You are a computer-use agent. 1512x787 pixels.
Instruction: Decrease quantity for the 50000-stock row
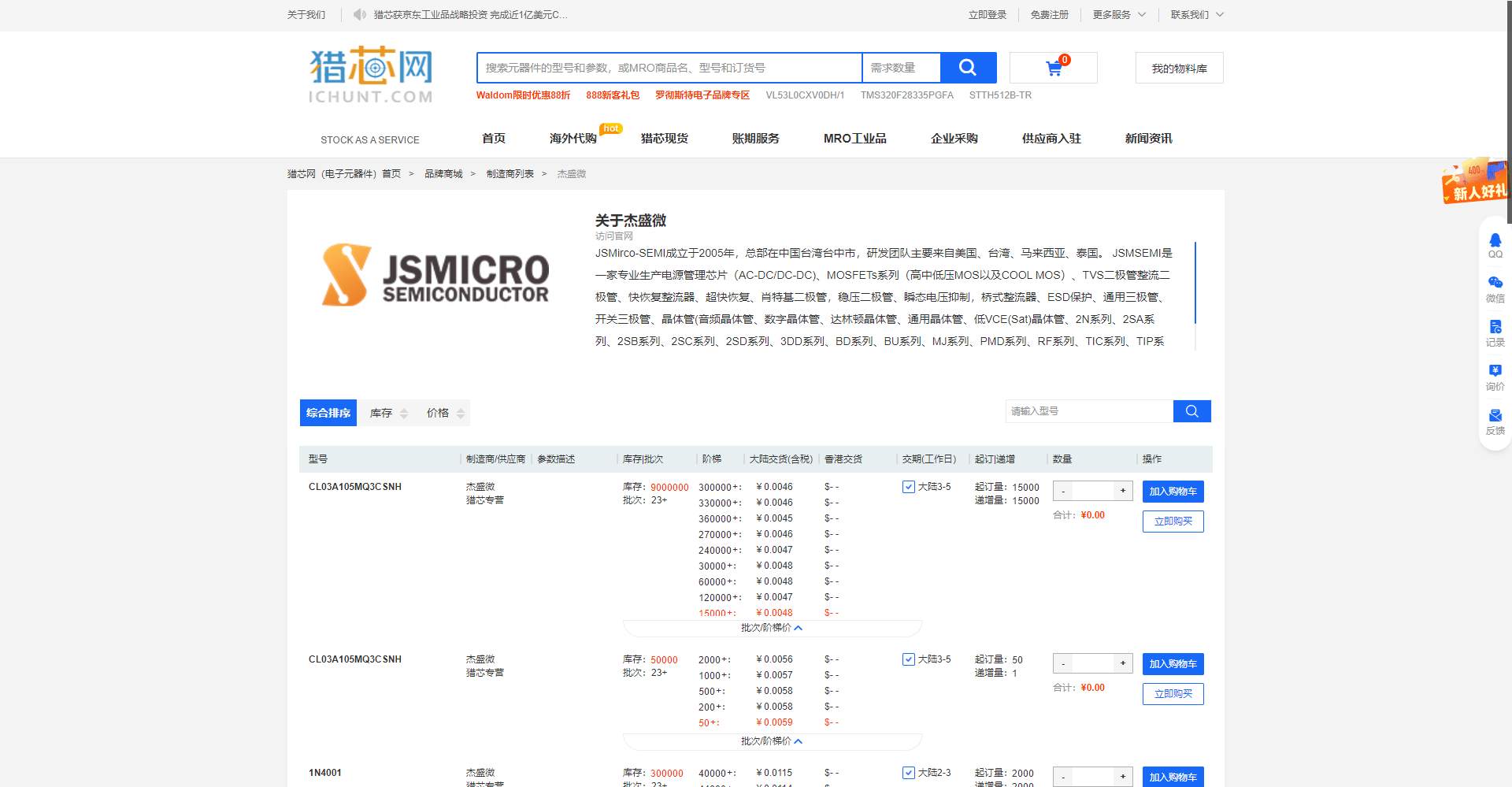[x=1063, y=663]
